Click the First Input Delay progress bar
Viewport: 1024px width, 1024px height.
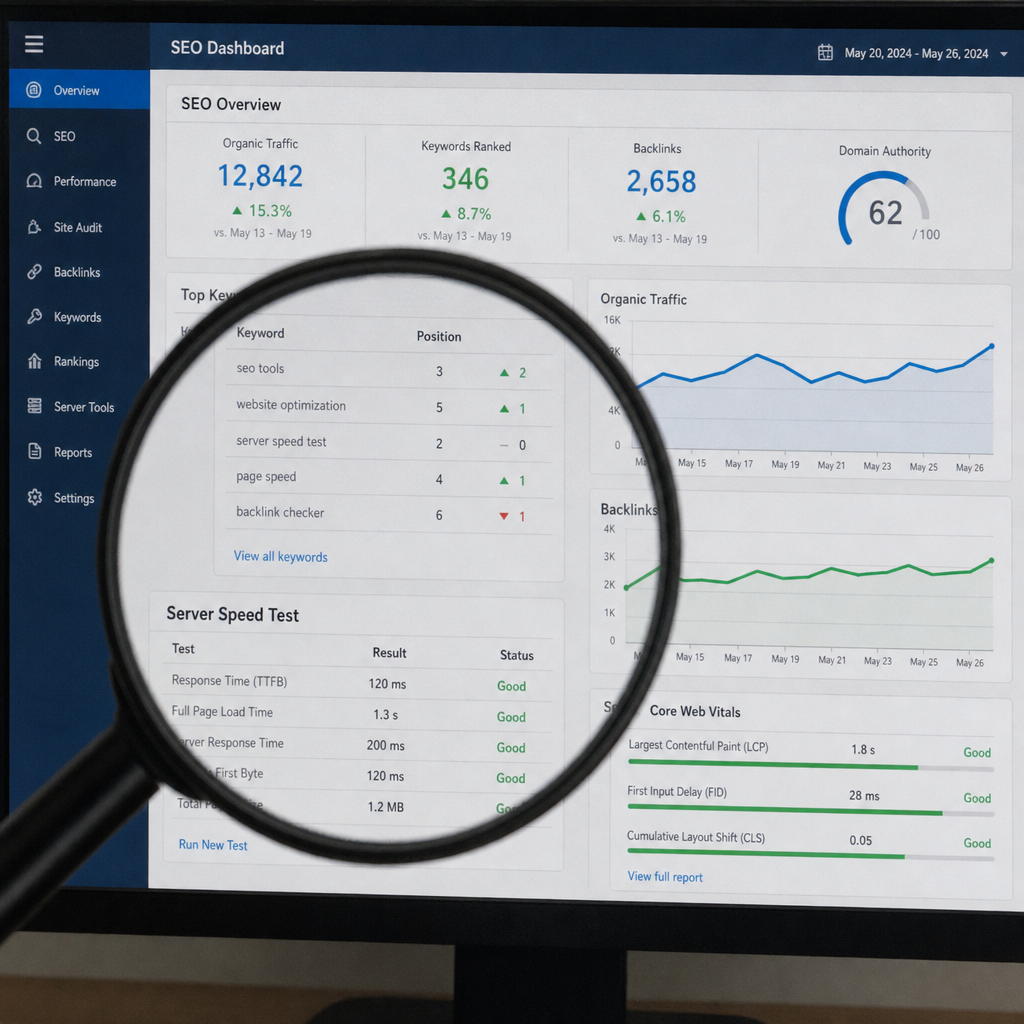(x=810, y=810)
